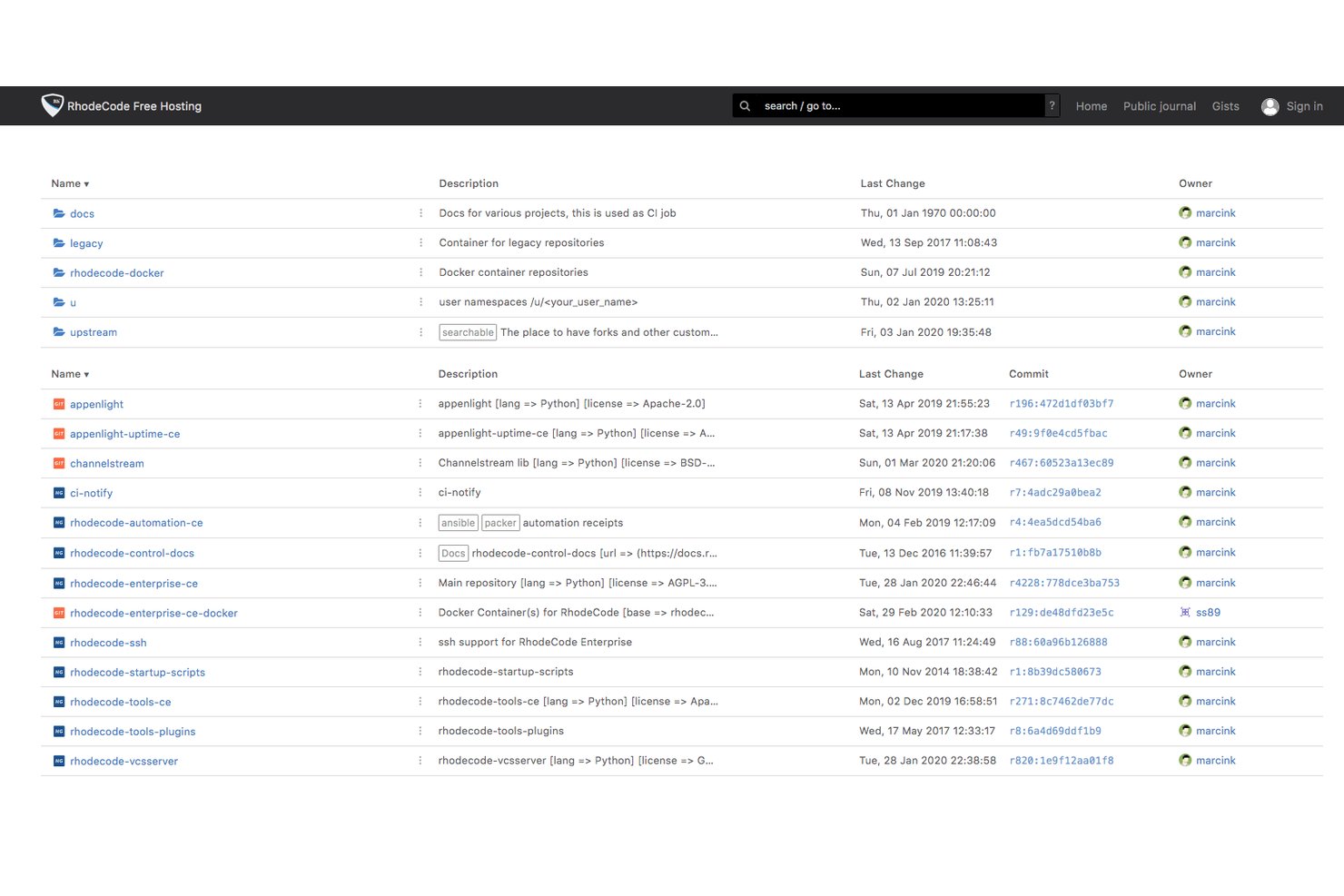
Task: Sort repository groups by Owner header
Action: [x=1195, y=183]
